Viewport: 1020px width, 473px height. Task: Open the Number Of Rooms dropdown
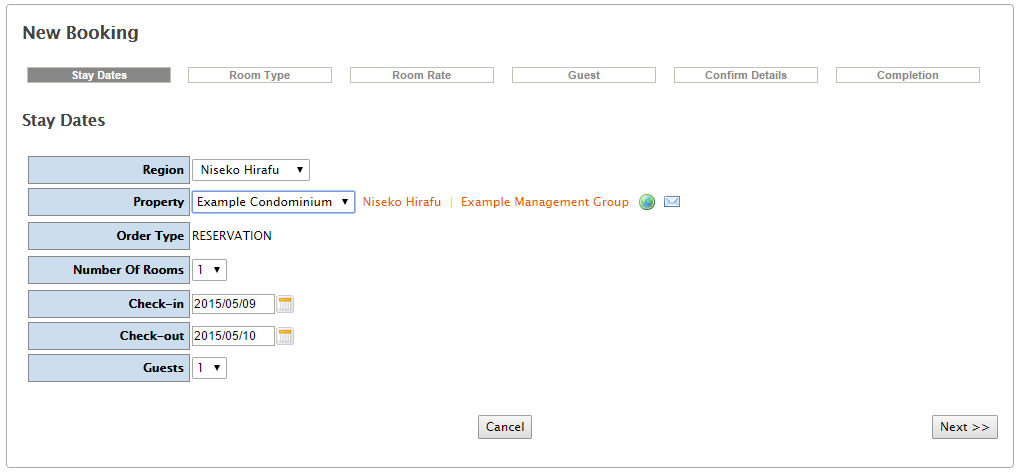210,270
